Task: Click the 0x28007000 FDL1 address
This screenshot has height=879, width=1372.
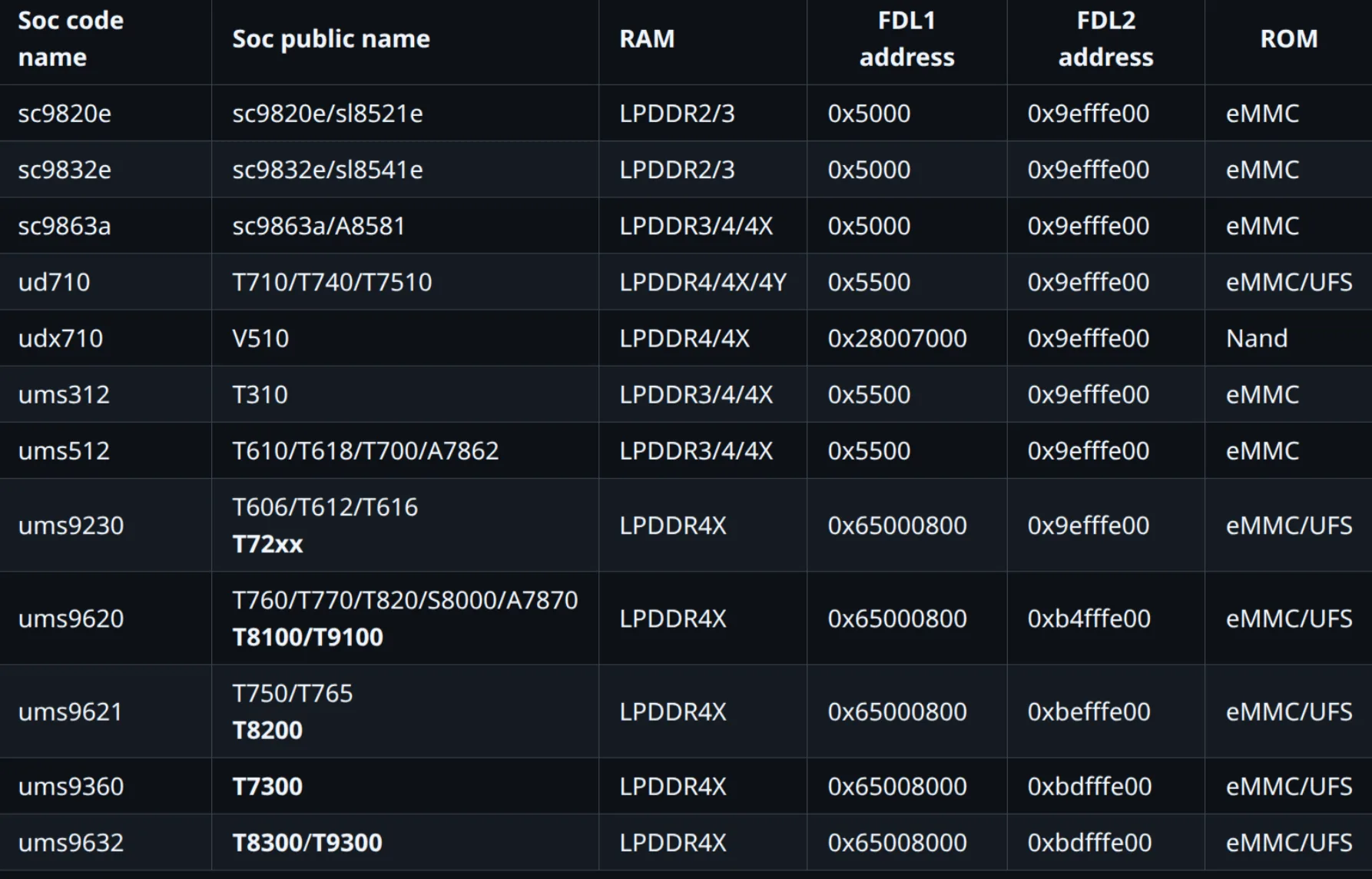Action: pos(897,338)
